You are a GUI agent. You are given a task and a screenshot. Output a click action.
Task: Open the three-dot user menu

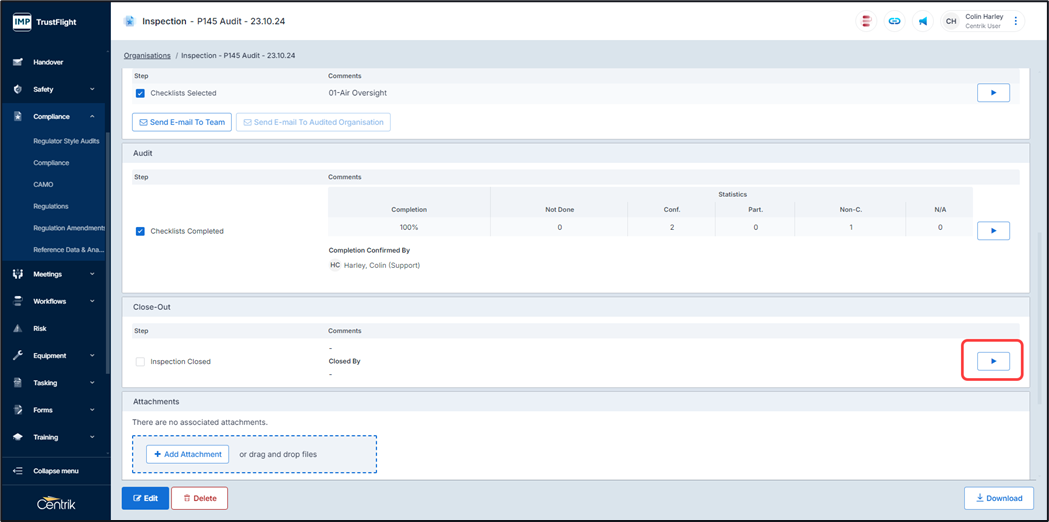pos(1016,21)
